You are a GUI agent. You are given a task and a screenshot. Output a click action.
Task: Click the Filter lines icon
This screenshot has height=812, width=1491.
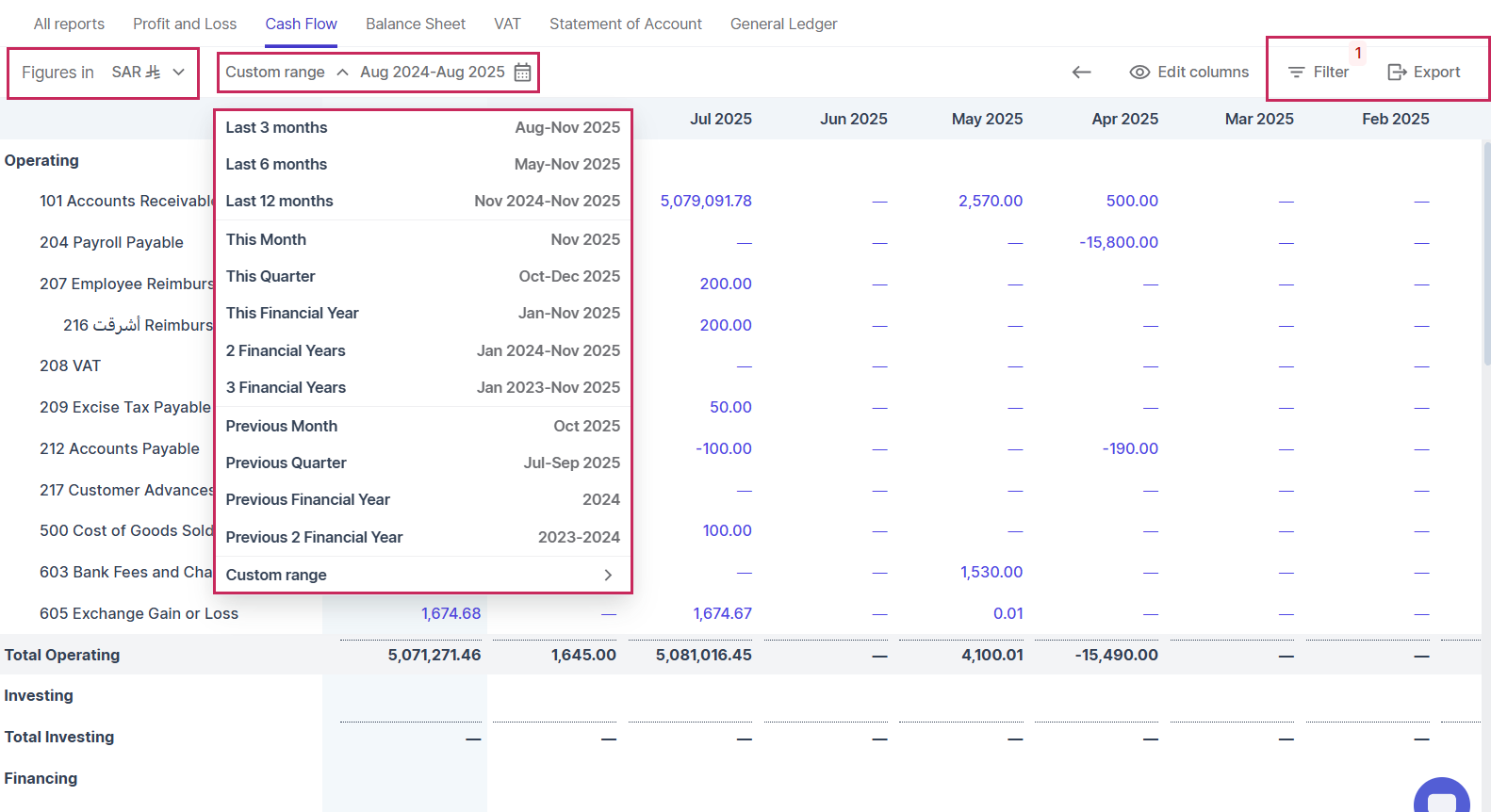pyautogui.click(x=1296, y=73)
